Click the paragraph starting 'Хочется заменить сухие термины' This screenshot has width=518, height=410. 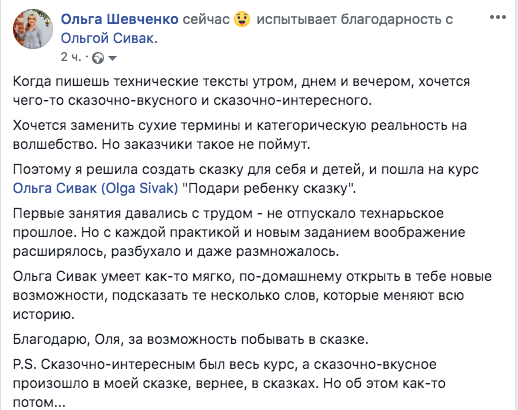point(240,135)
